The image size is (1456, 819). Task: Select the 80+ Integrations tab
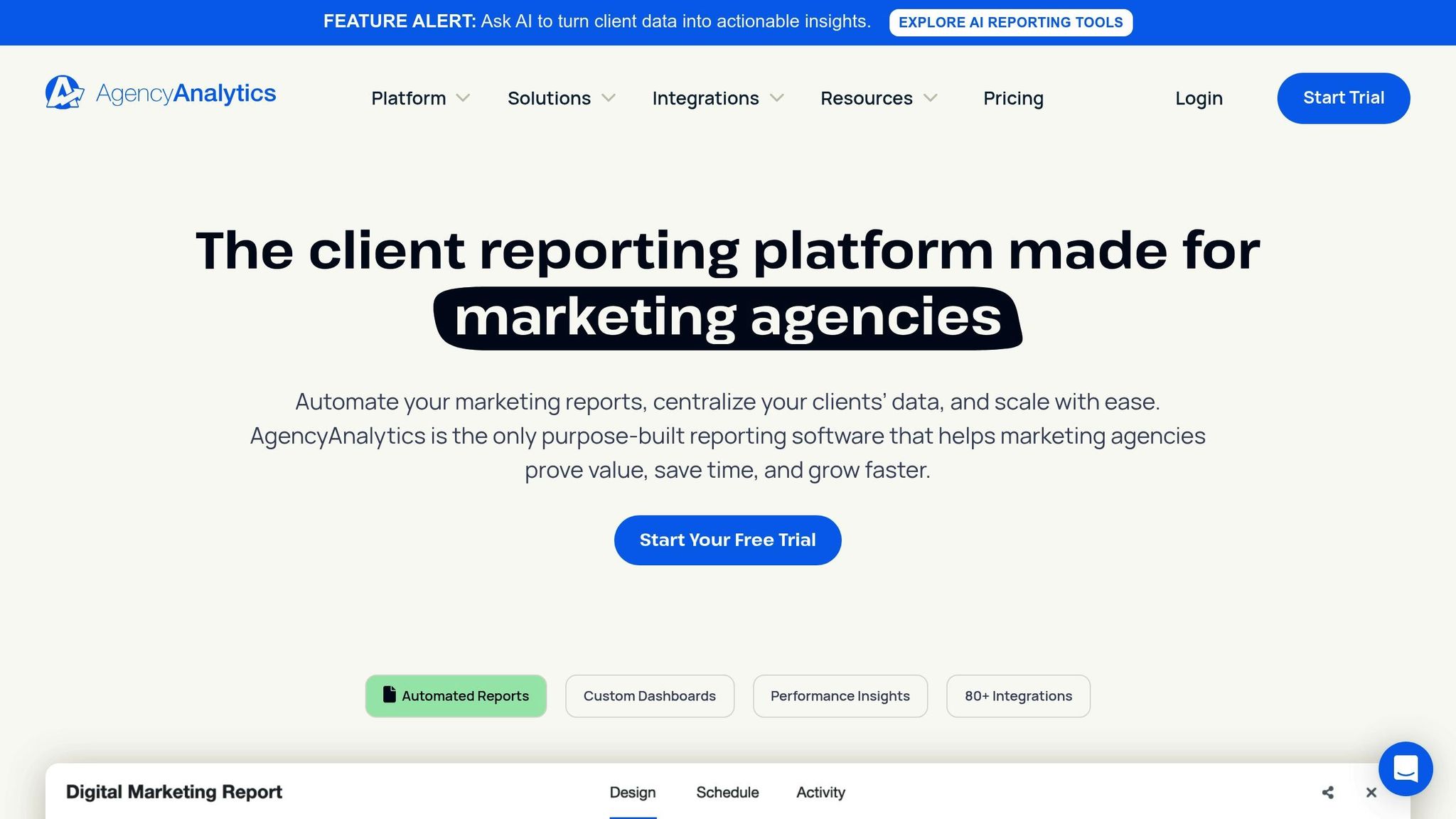1018,696
